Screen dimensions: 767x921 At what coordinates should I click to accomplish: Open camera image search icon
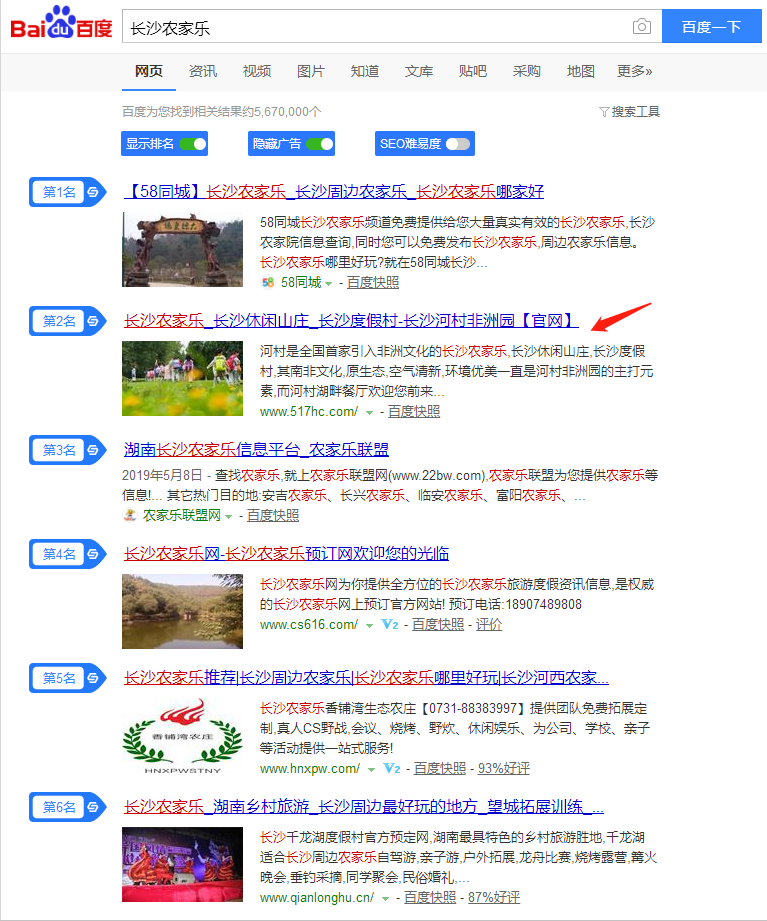point(641,26)
